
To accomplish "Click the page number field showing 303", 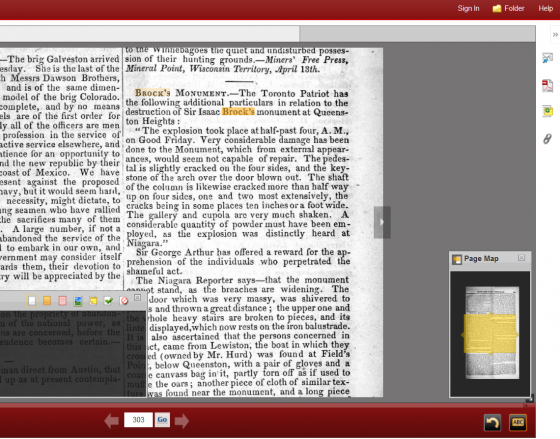I will coord(138,420).
